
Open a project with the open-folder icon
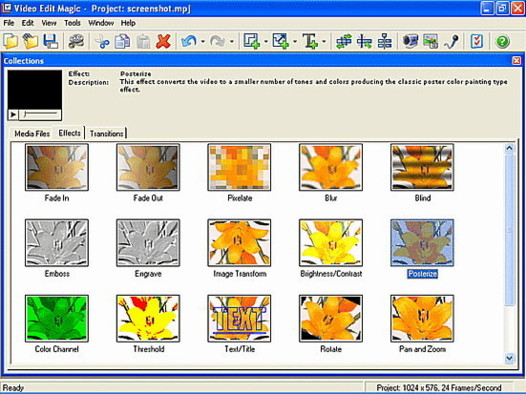30,41
